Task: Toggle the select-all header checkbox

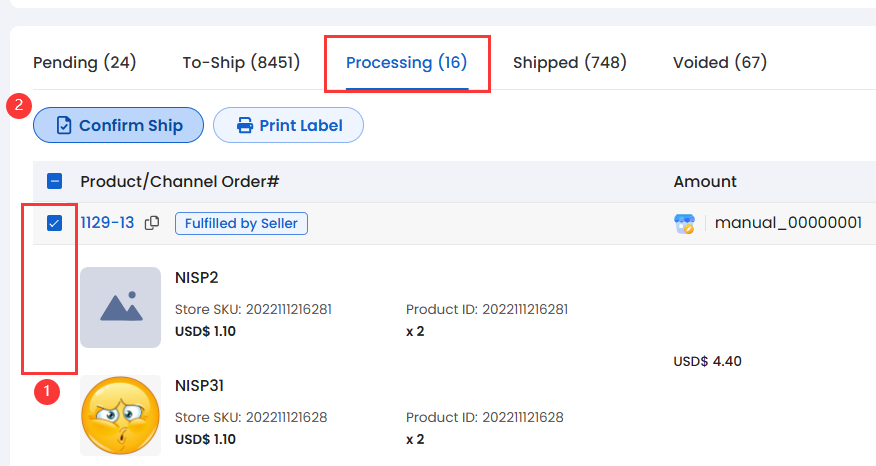Action: pos(55,181)
